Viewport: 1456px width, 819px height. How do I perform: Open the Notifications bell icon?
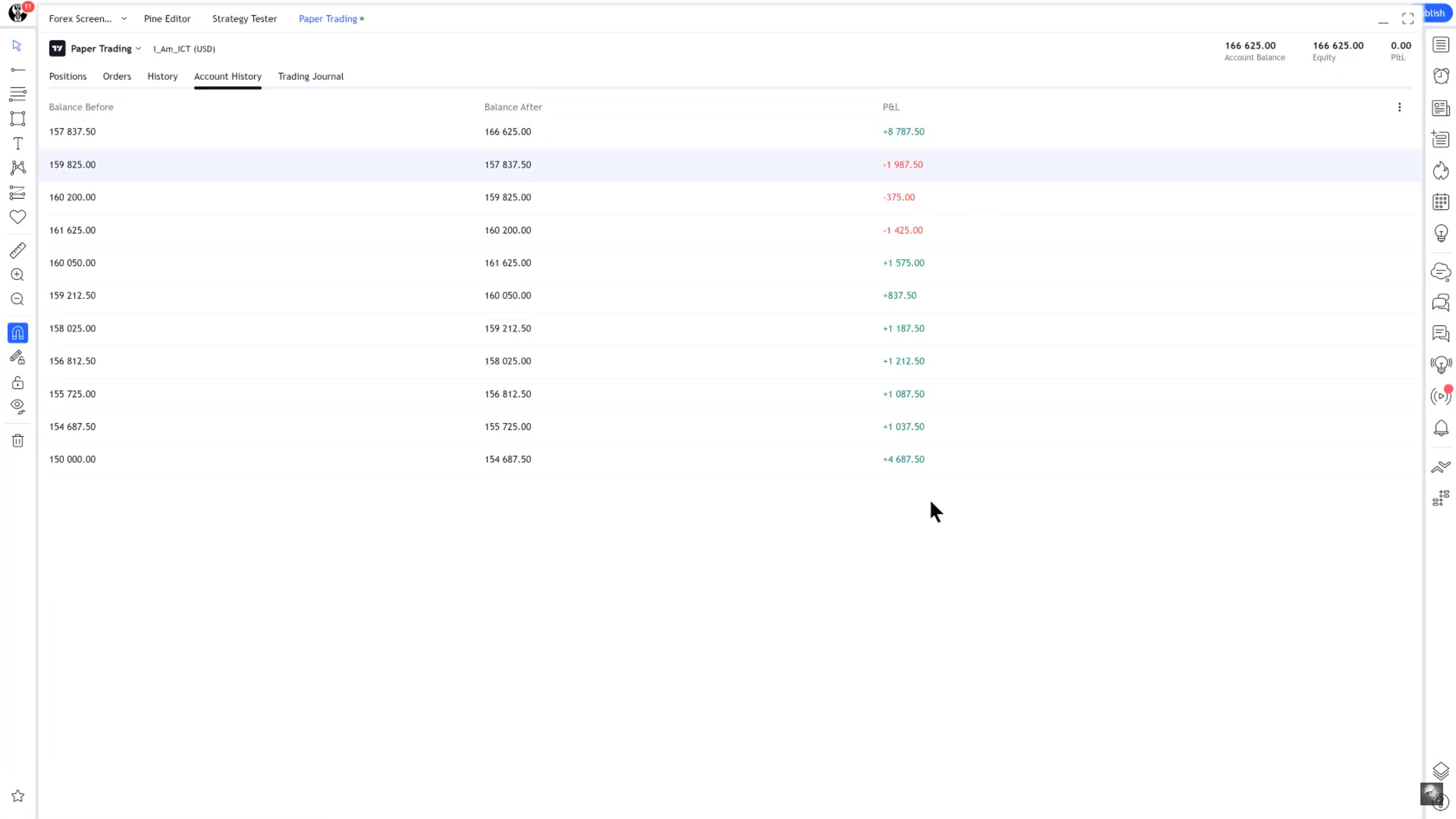(1441, 428)
